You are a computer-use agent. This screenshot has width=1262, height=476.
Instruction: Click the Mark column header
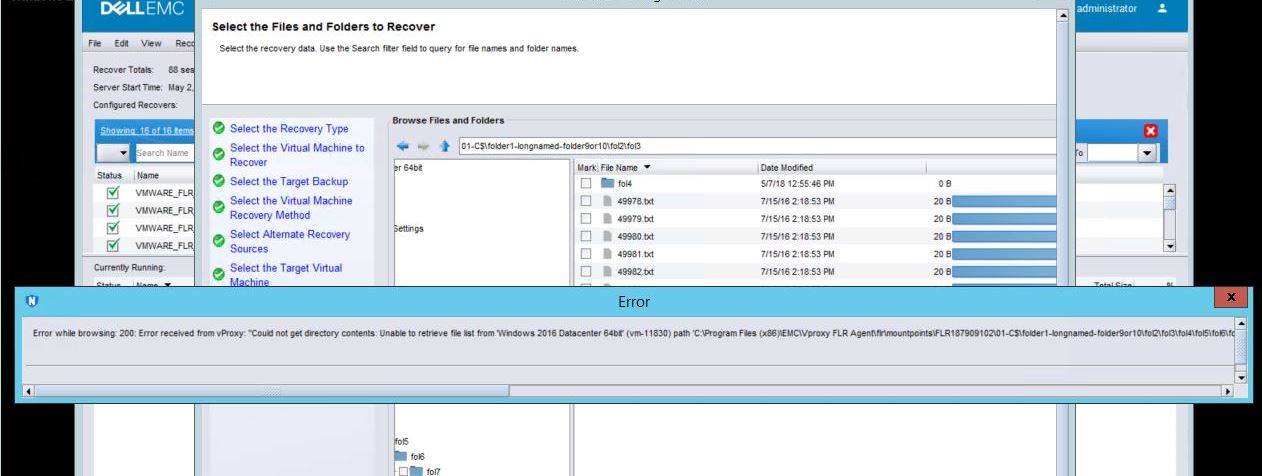pyautogui.click(x=586, y=167)
